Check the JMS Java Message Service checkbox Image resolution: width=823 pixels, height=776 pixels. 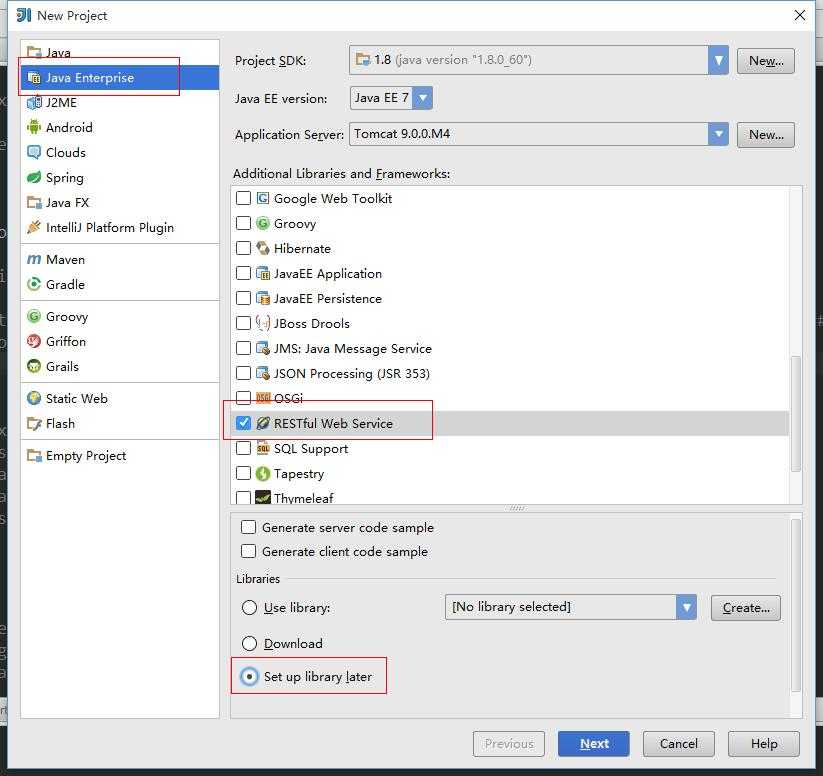(244, 348)
